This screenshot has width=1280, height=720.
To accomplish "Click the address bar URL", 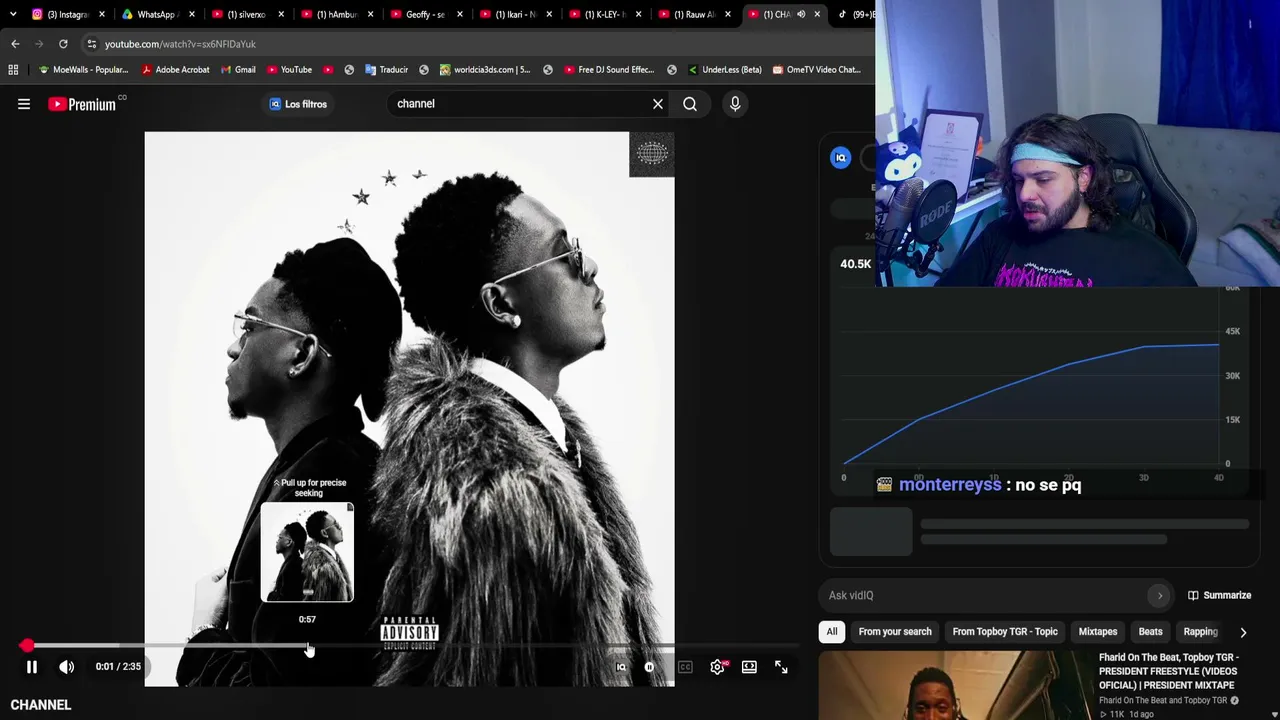I will [x=180, y=44].
